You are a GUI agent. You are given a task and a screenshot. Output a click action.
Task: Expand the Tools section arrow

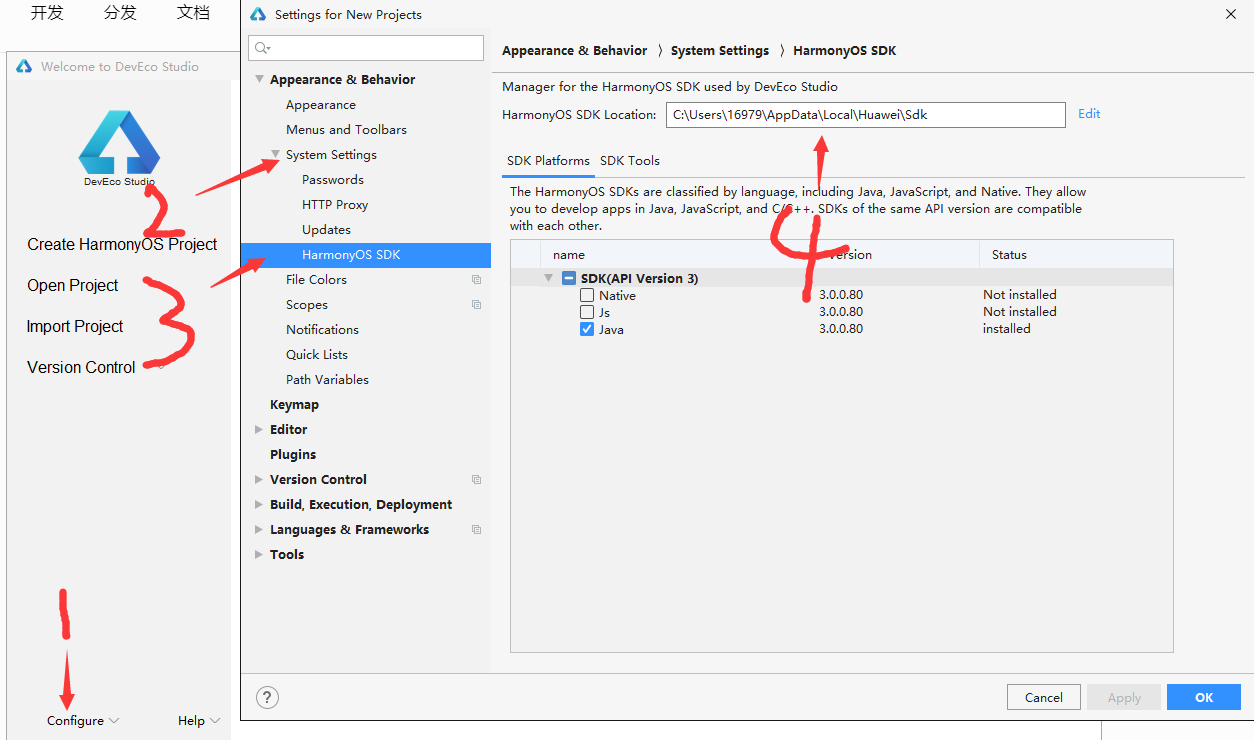(x=259, y=555)
